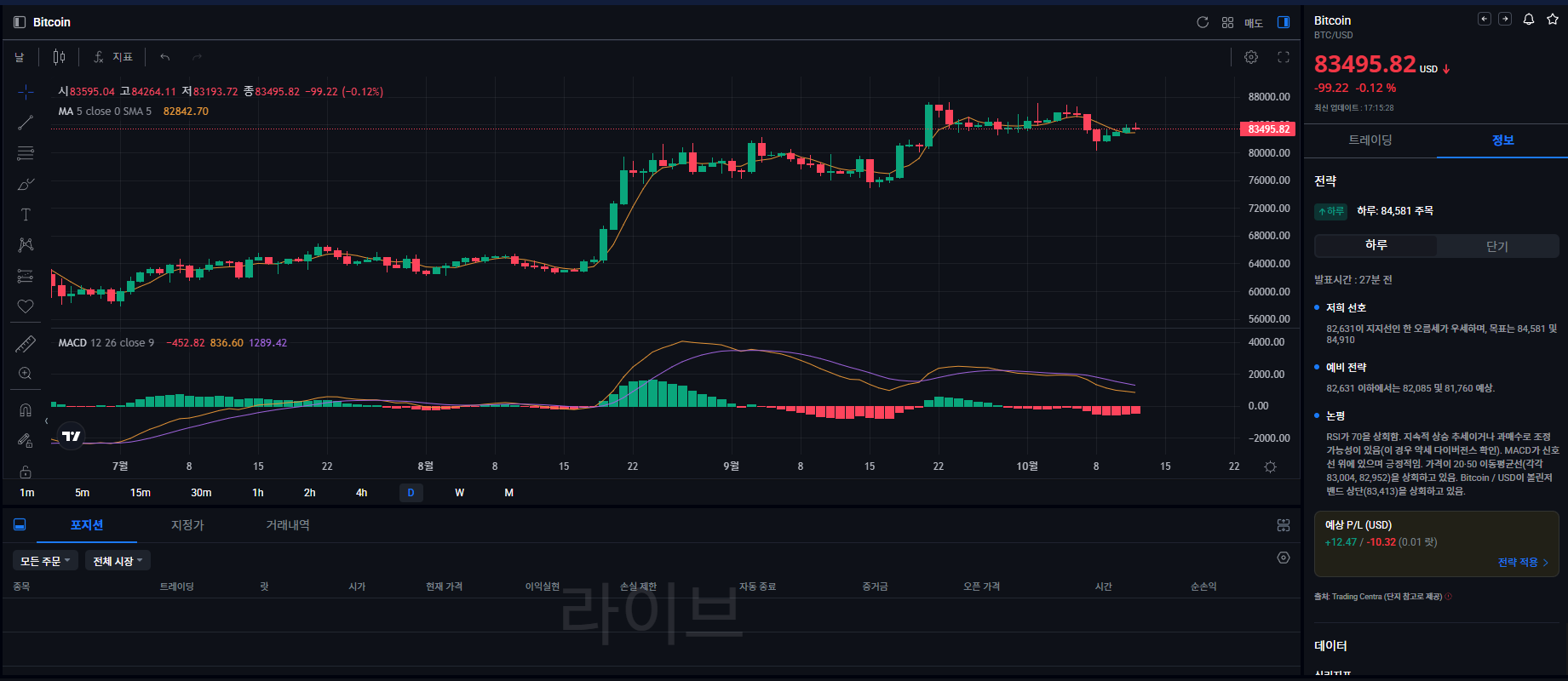
Task: Select the 단기 strategy period
Action: click(x=1497, y=246)
